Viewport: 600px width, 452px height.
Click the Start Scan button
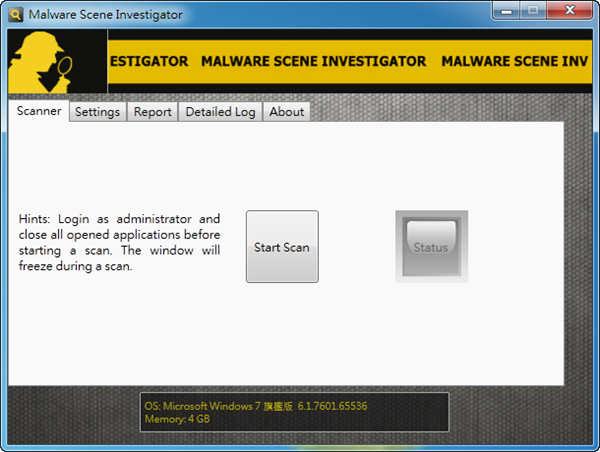click(282, 246)
